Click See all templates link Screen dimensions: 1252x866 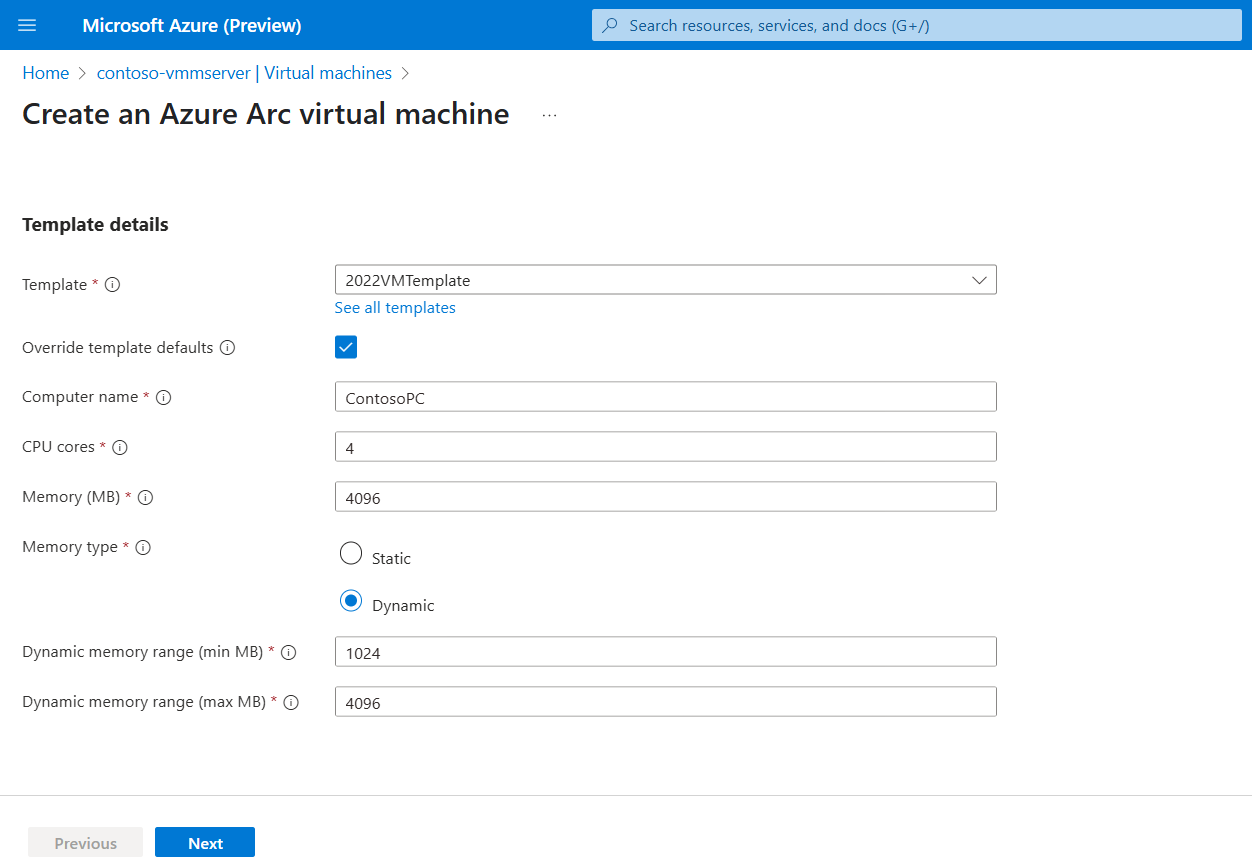[395, 308]
